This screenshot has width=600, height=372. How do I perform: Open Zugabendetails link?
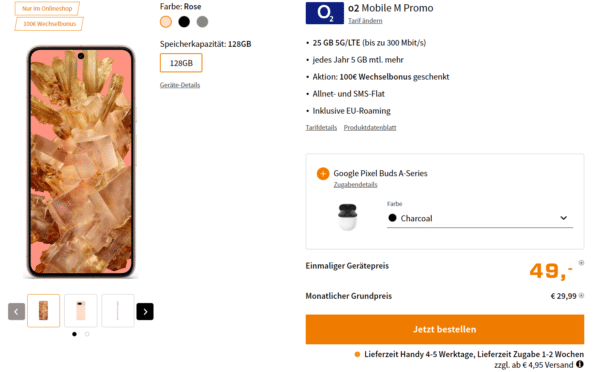point(355,184)
